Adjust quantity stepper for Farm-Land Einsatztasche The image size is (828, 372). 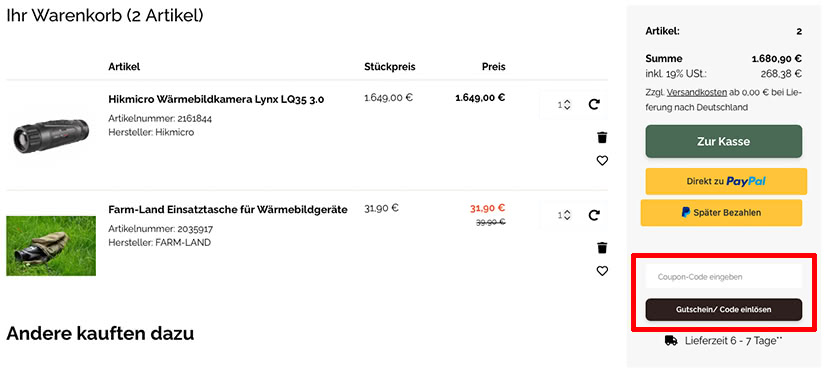tap(567, 215)
